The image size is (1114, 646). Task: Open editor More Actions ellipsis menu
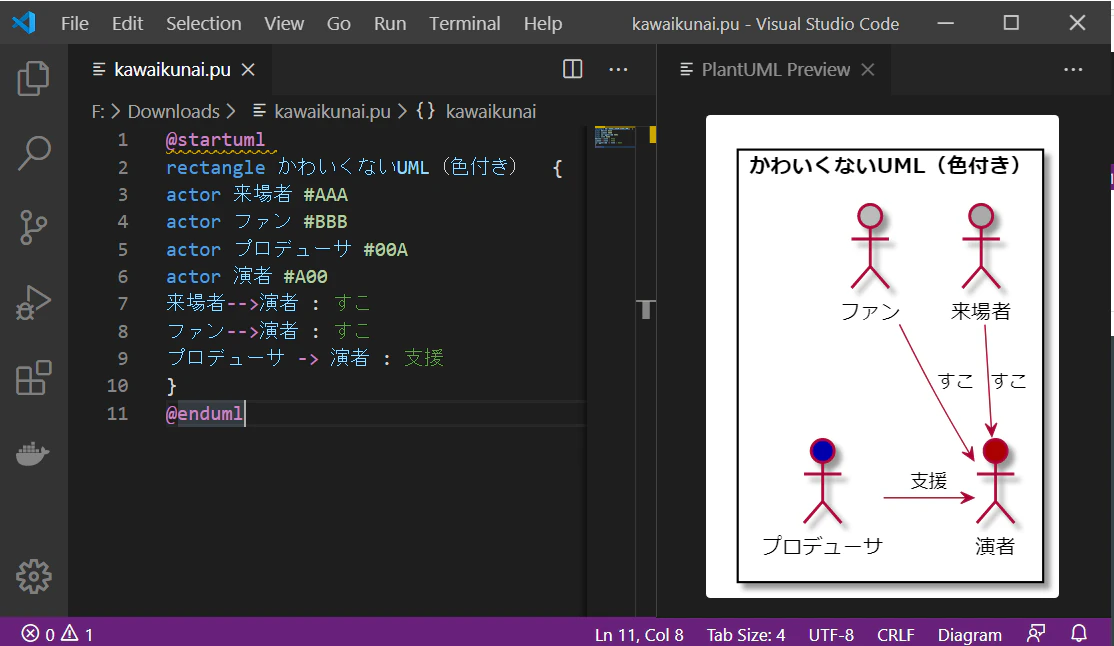click(x=618, y=69)
